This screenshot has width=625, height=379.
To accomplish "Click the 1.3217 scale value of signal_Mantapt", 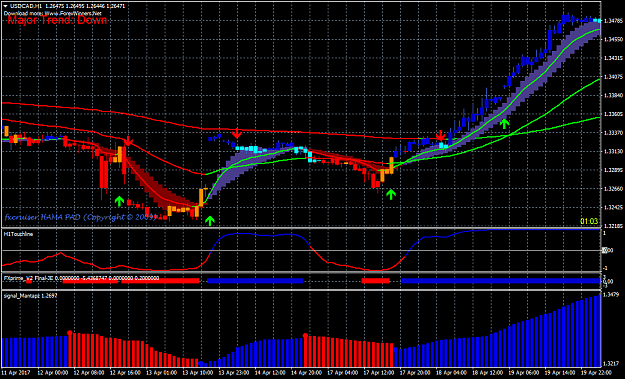I will (611, 363).
